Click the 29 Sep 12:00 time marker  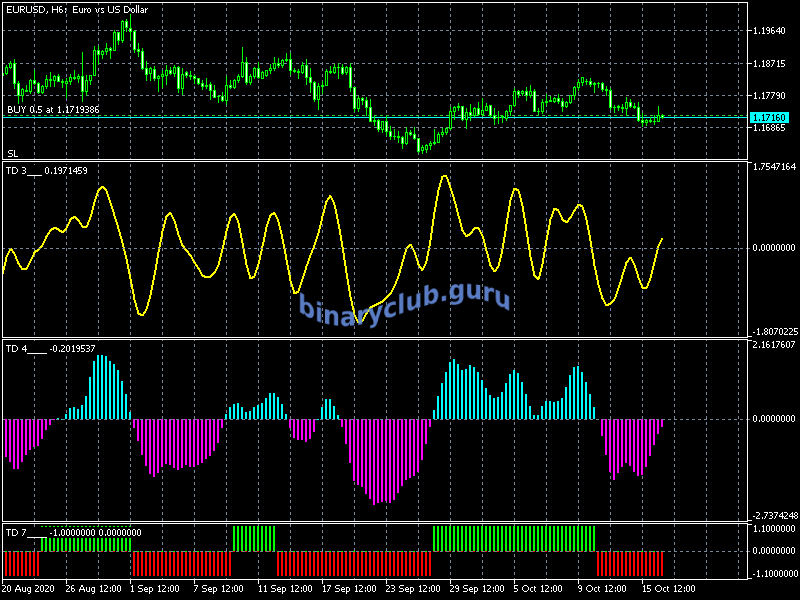click(473, 588)
